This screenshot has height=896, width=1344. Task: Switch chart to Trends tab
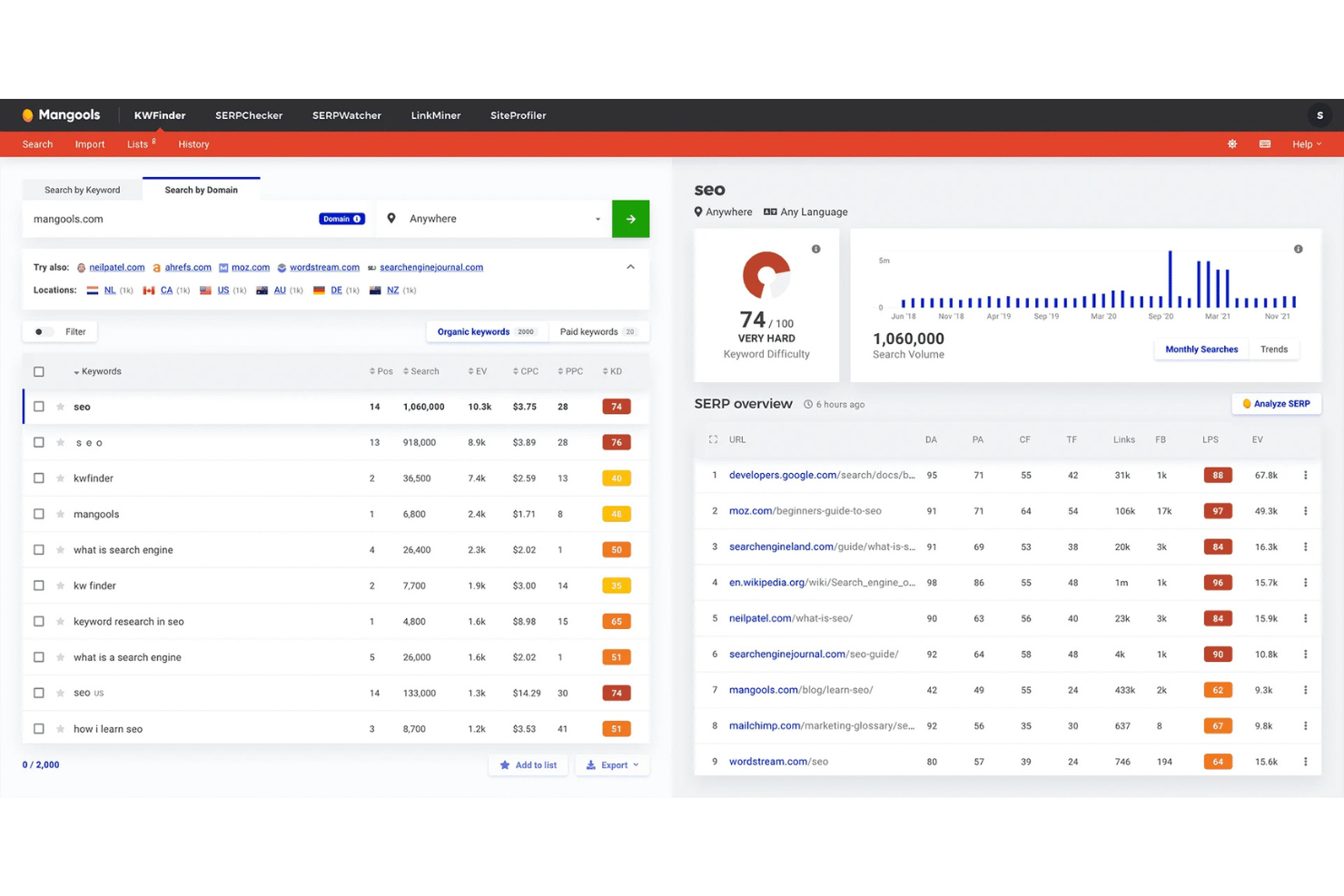click(1274, 350)
